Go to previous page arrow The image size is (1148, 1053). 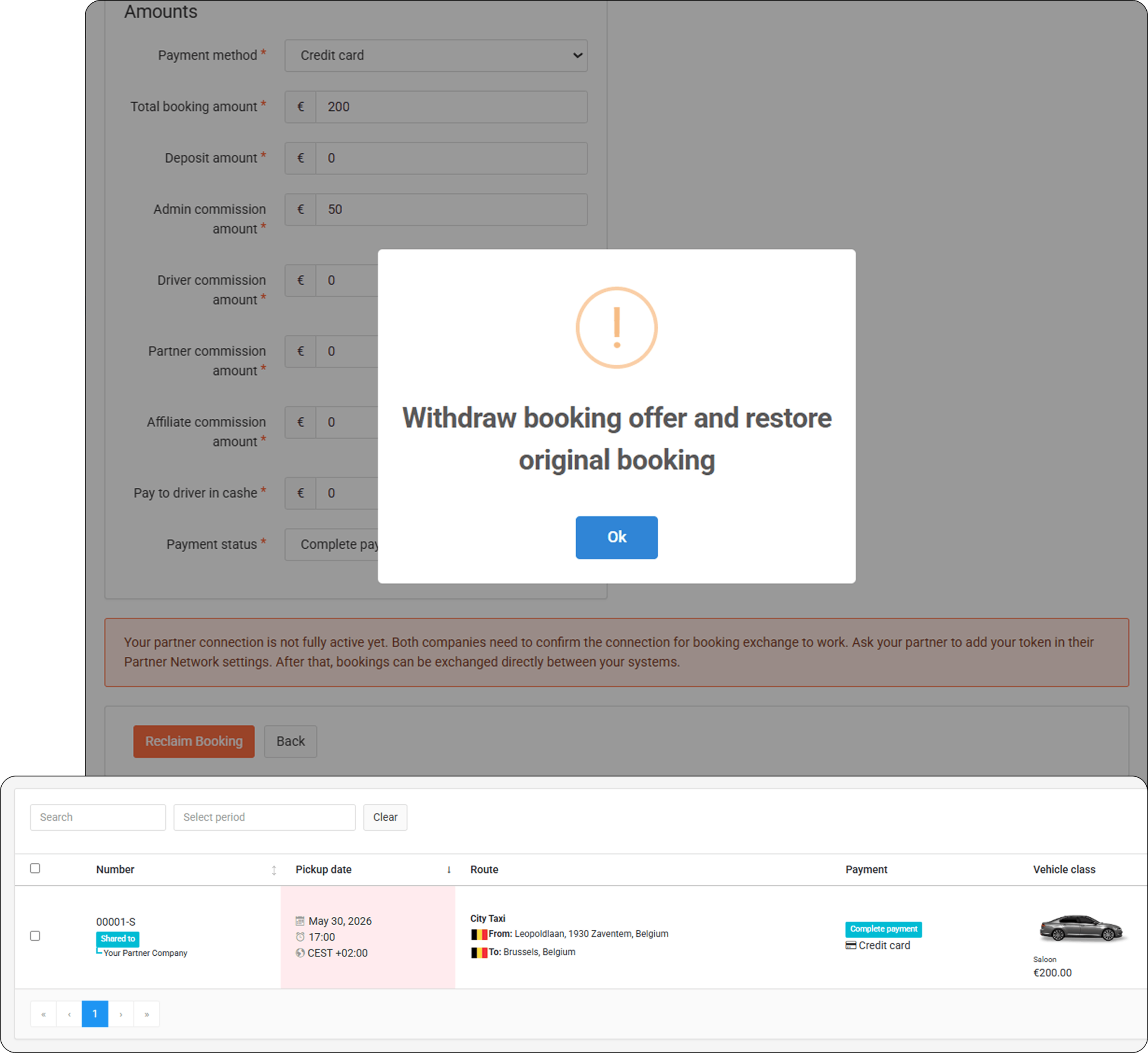point(70,1014)
